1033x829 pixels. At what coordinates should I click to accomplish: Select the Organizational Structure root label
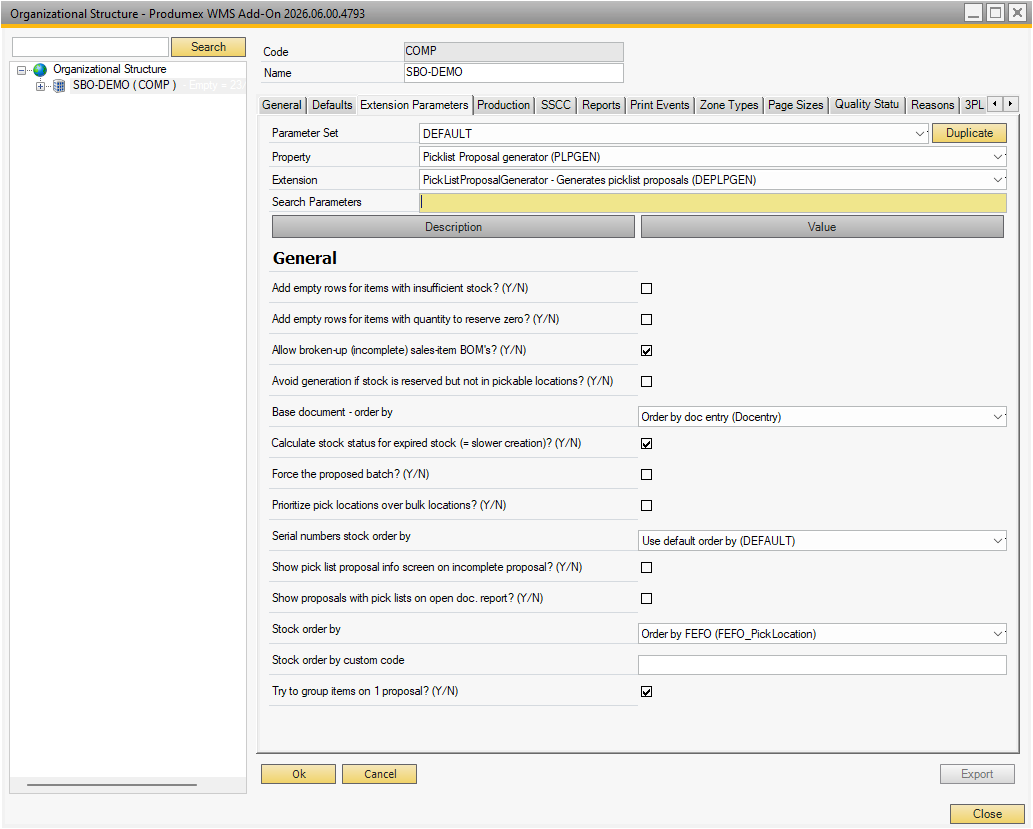point(109,69)
